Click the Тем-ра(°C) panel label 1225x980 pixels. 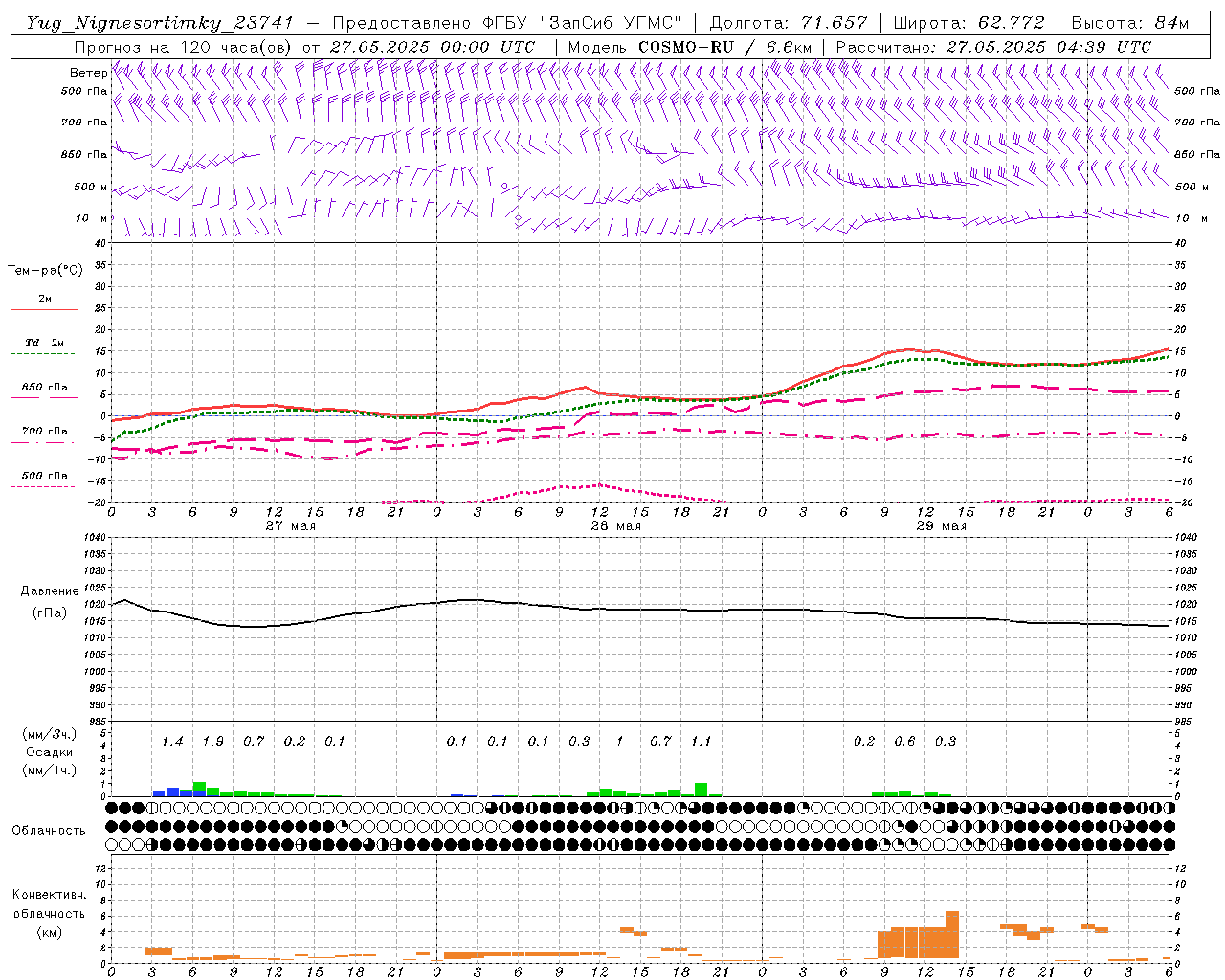(45, 271)
